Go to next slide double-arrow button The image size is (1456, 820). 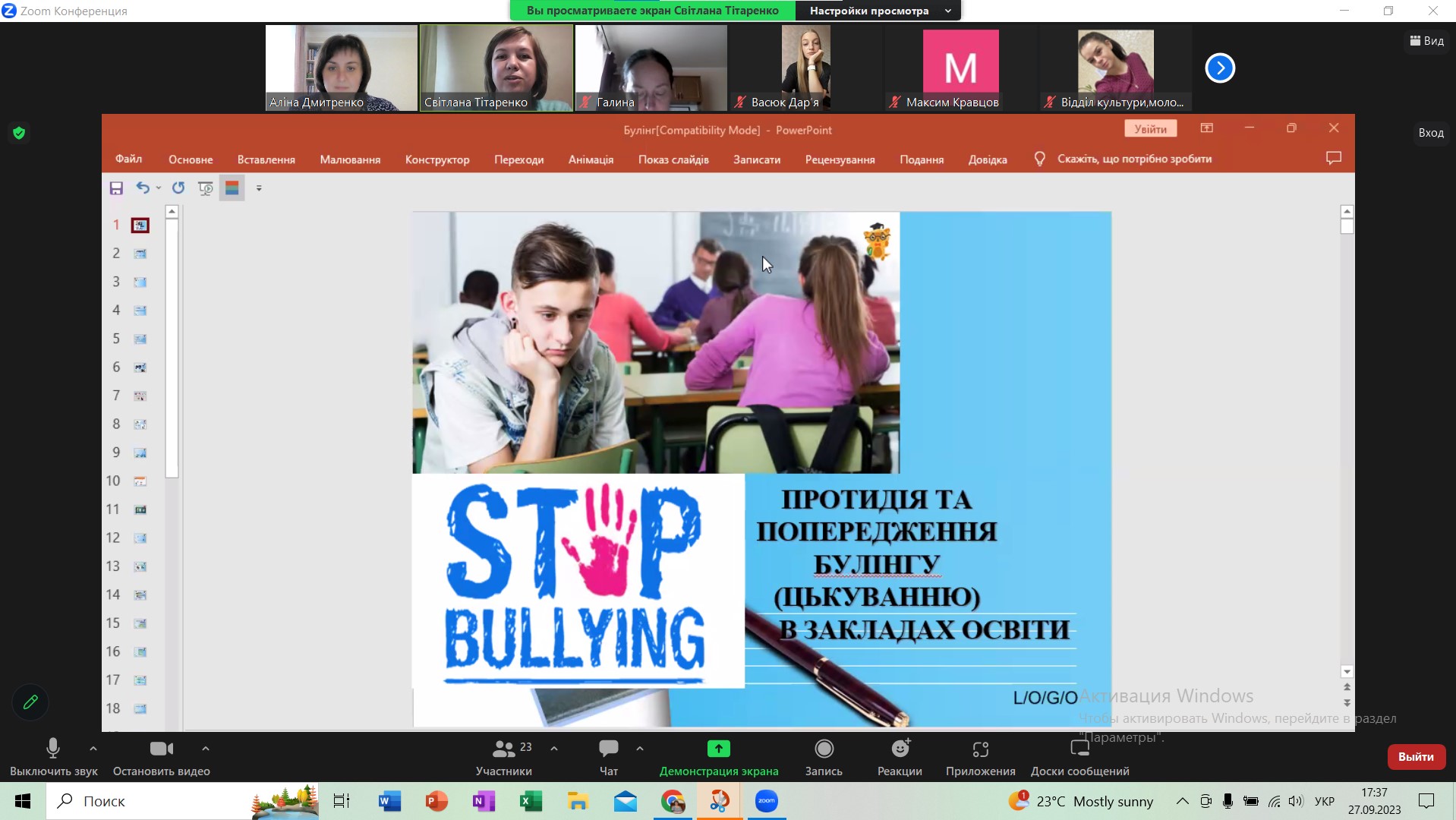pos(1347,703)
